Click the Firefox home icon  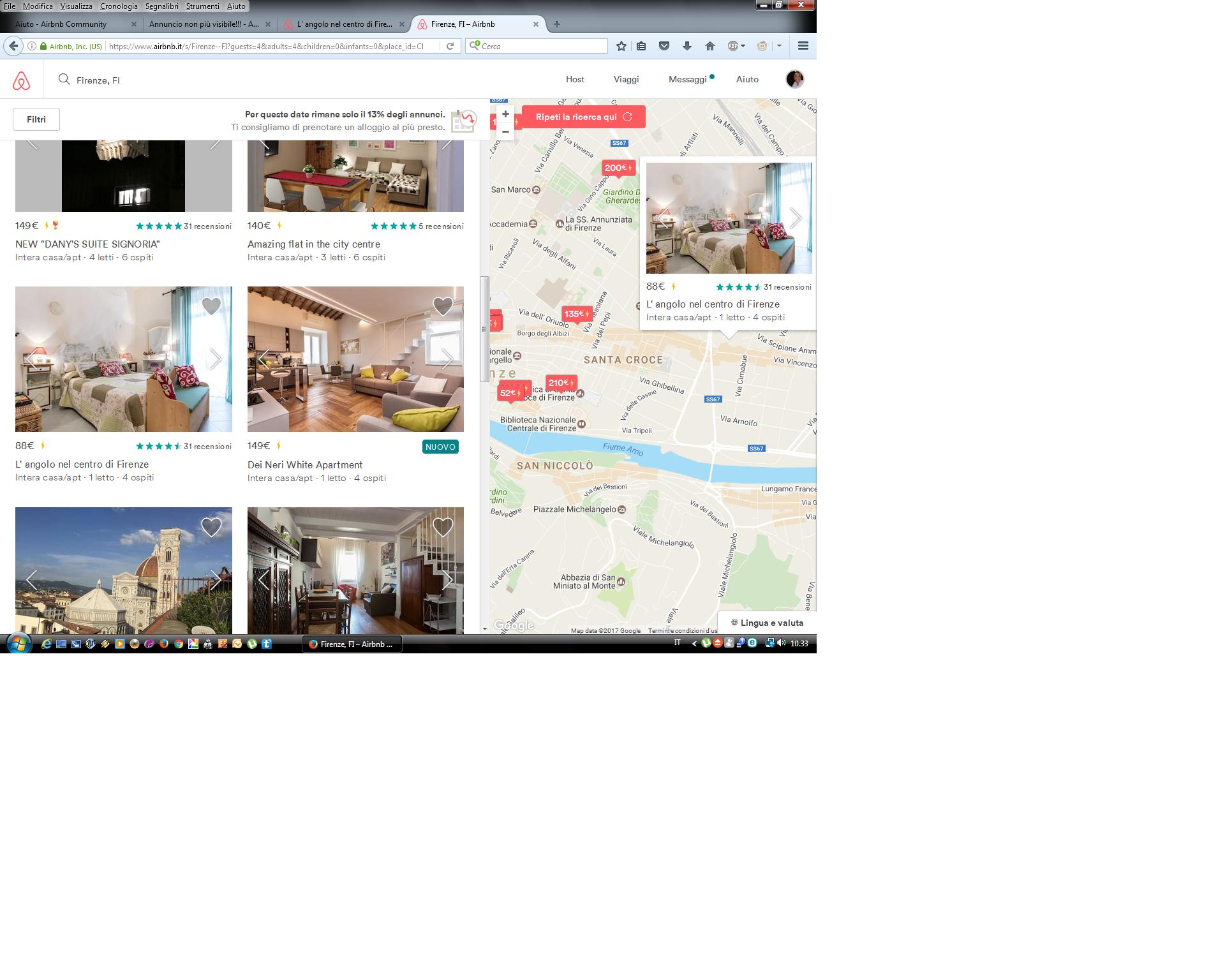(x=709, y=46)
